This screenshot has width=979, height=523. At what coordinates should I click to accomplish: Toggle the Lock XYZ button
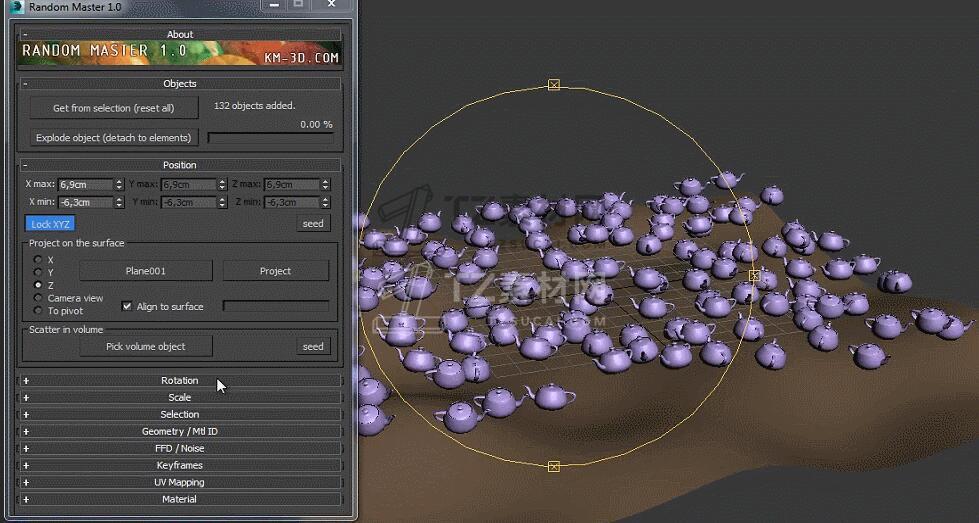pyautogui.click(x=50, y=224)
